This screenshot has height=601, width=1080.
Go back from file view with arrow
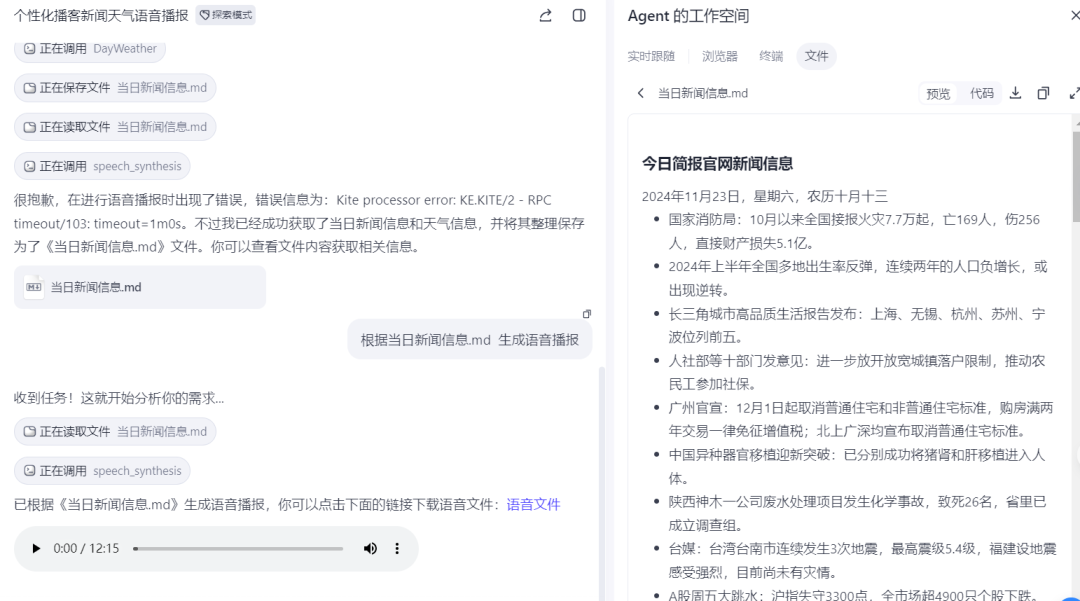click(x=641, y=93)
